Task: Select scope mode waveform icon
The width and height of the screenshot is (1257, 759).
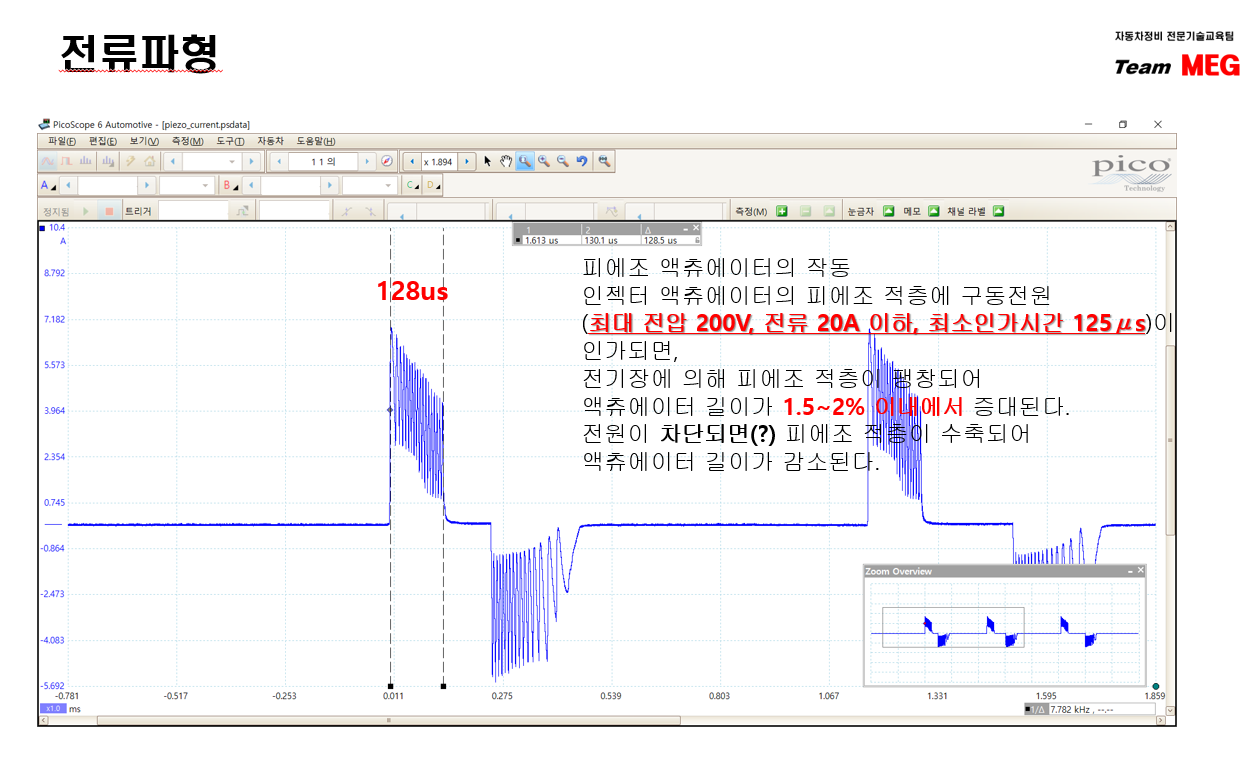Action: (48, 161)
